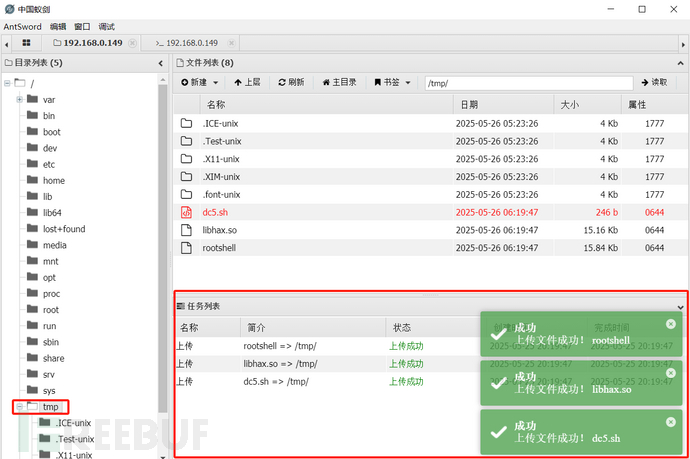Open the 调试 menu
Viewport: 690px width, 459px height.
click(106, 27)
